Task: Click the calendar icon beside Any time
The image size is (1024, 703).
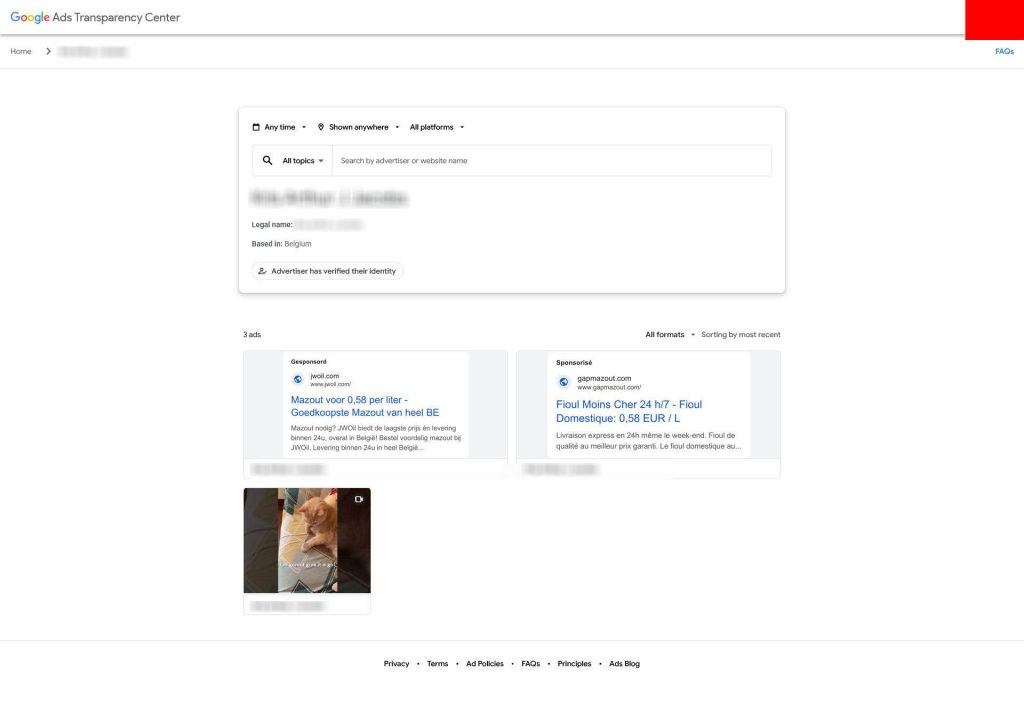Action: [x=256, y=127]
